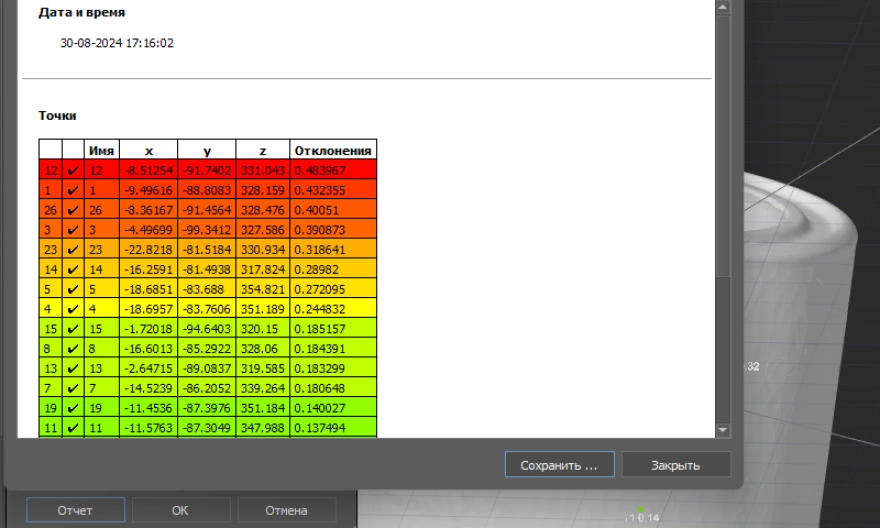Screen dimensions: 880x528
Task: Click the Имя column header
Action: coord(102,150)
